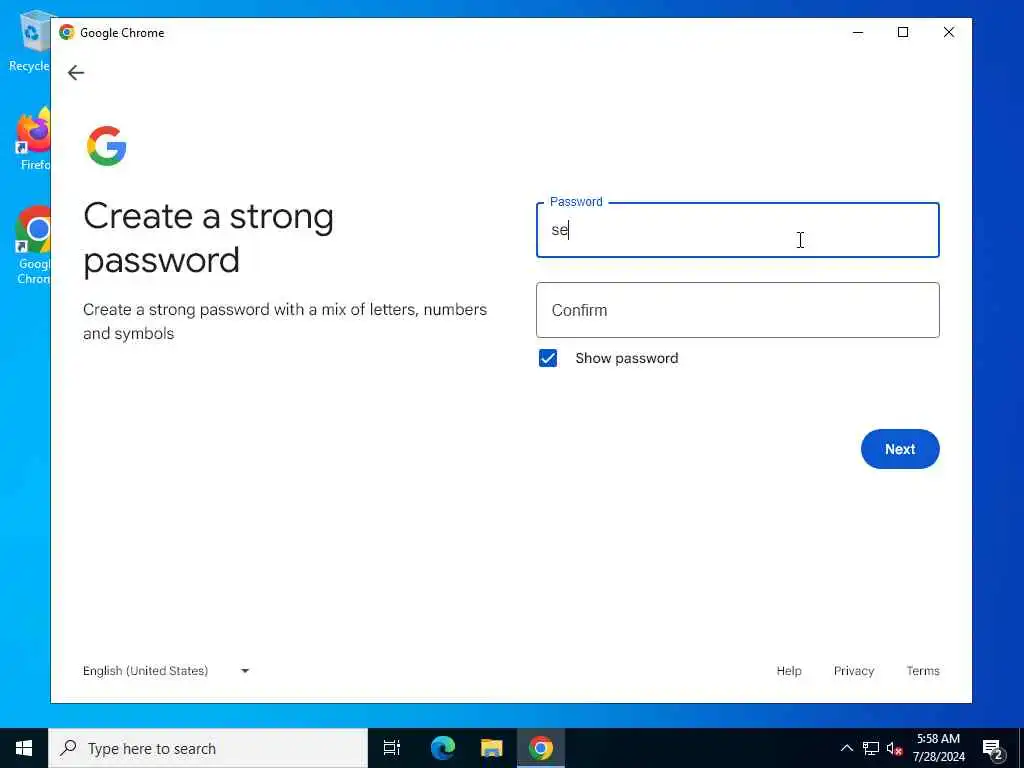Screen dimensions: 1024x768
Task: Focus the Password input field
Action: (x=738, y=230)
